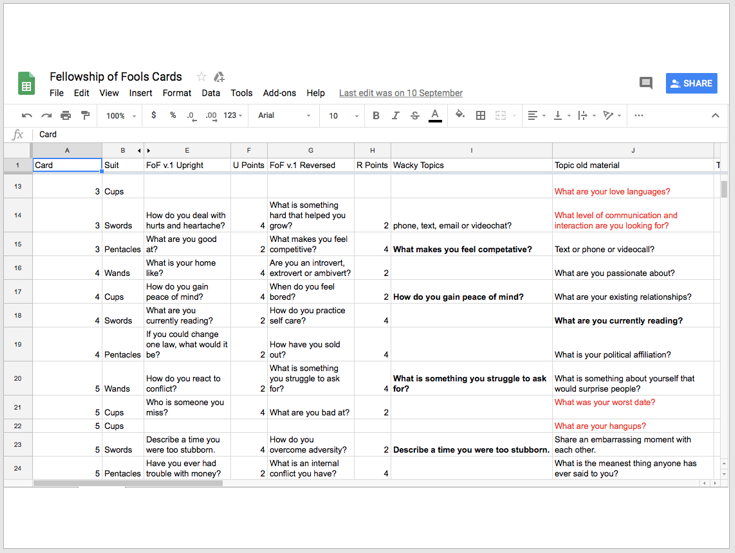Click the Undo arrow icon
Screen dimensions: 735x553
27,116
